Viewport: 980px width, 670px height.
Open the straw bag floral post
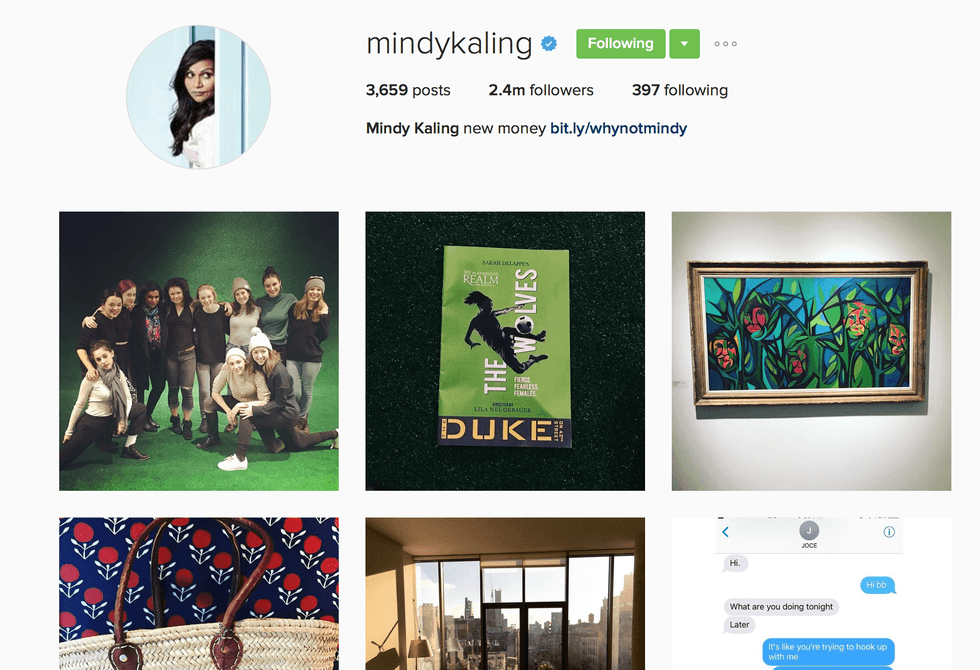click(x=199, y=594)
